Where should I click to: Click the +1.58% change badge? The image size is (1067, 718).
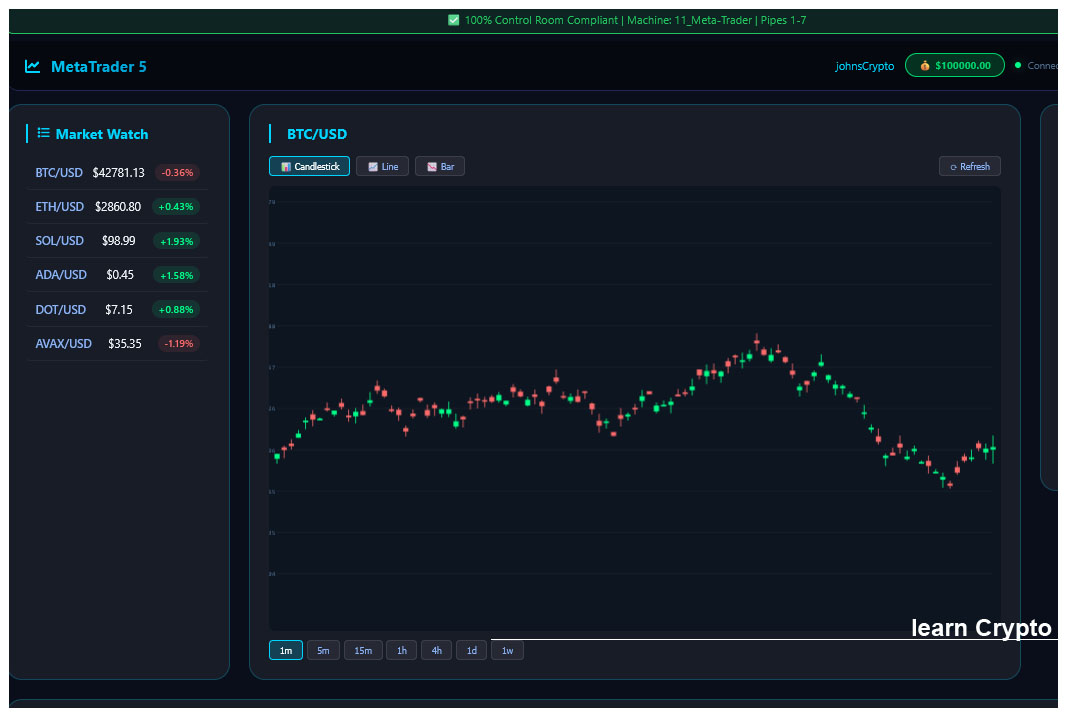(x=176, y=276)
